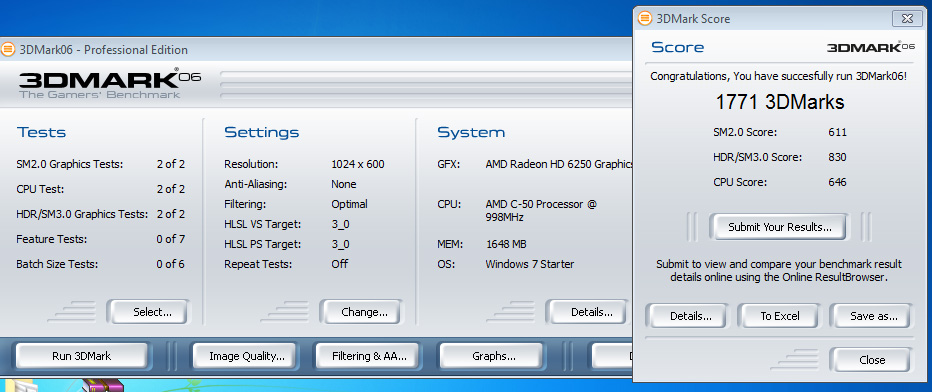Click SM2.0 Graphics Tests label
This screenshot has width=932, height=392.
point(70,164)
